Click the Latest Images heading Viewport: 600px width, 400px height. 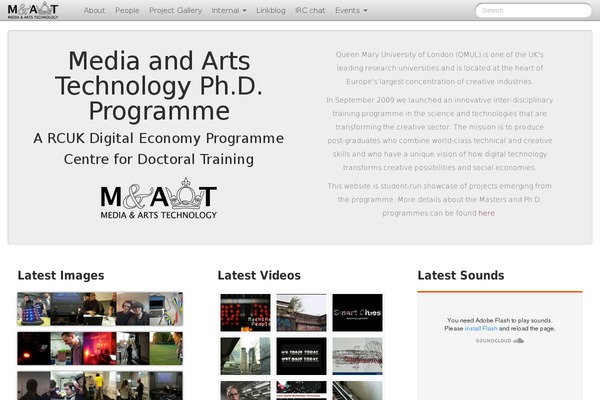point(61,275)
